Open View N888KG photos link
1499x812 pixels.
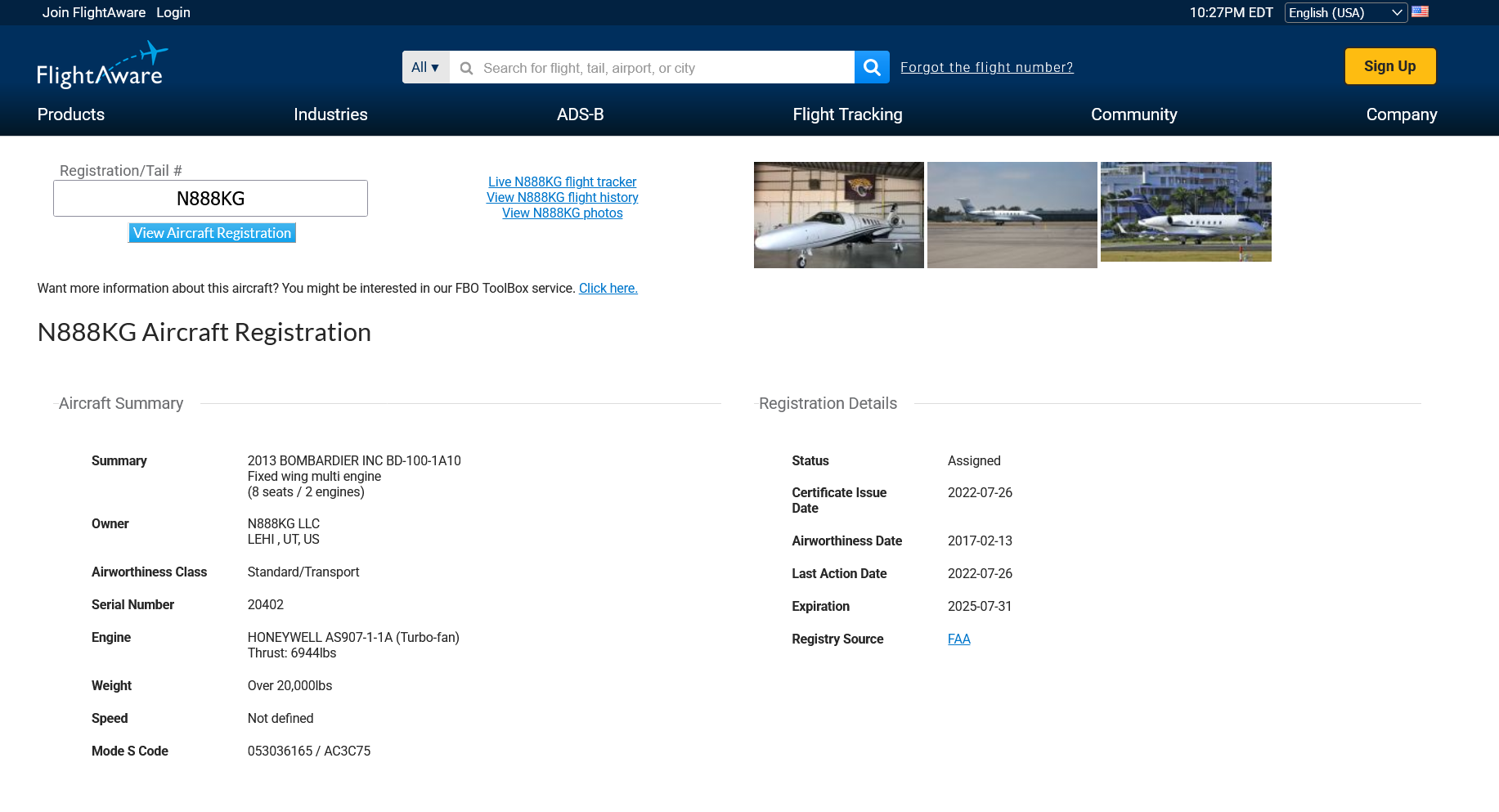(x=563, y=213)
